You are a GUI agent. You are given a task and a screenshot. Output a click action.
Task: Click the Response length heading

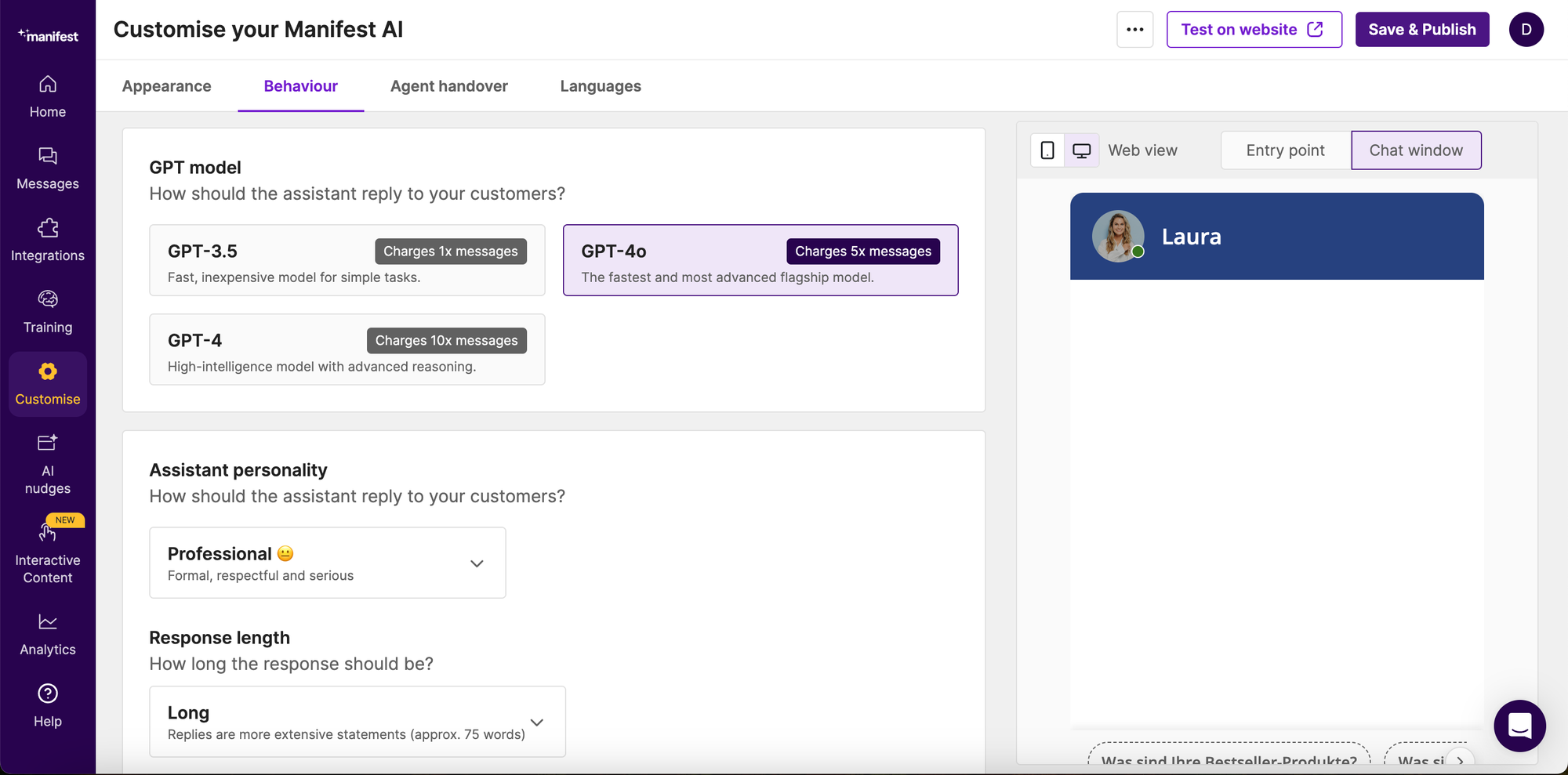pos(220,638)
